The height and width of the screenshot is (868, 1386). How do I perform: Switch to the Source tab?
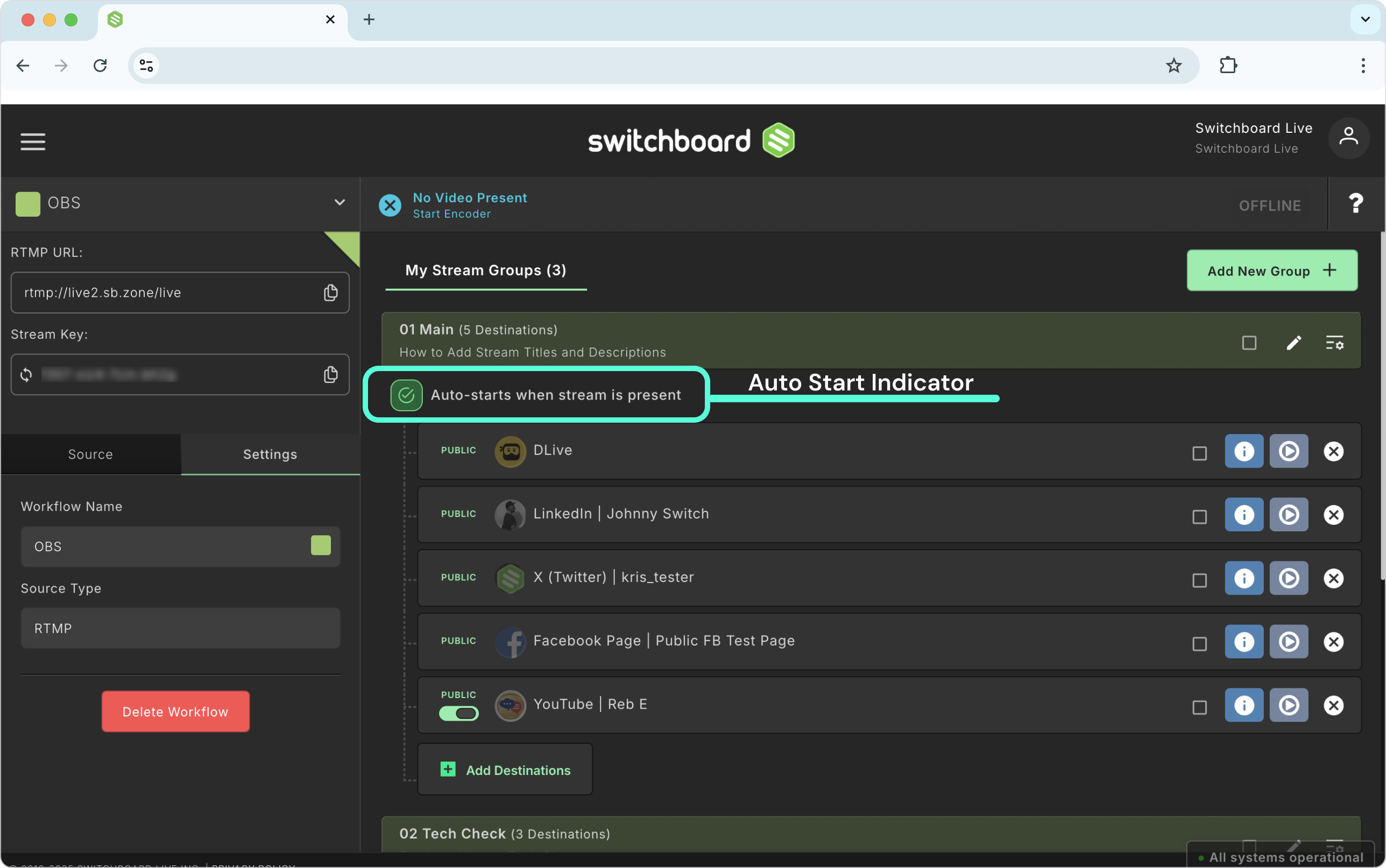click(x=91, y=454)
